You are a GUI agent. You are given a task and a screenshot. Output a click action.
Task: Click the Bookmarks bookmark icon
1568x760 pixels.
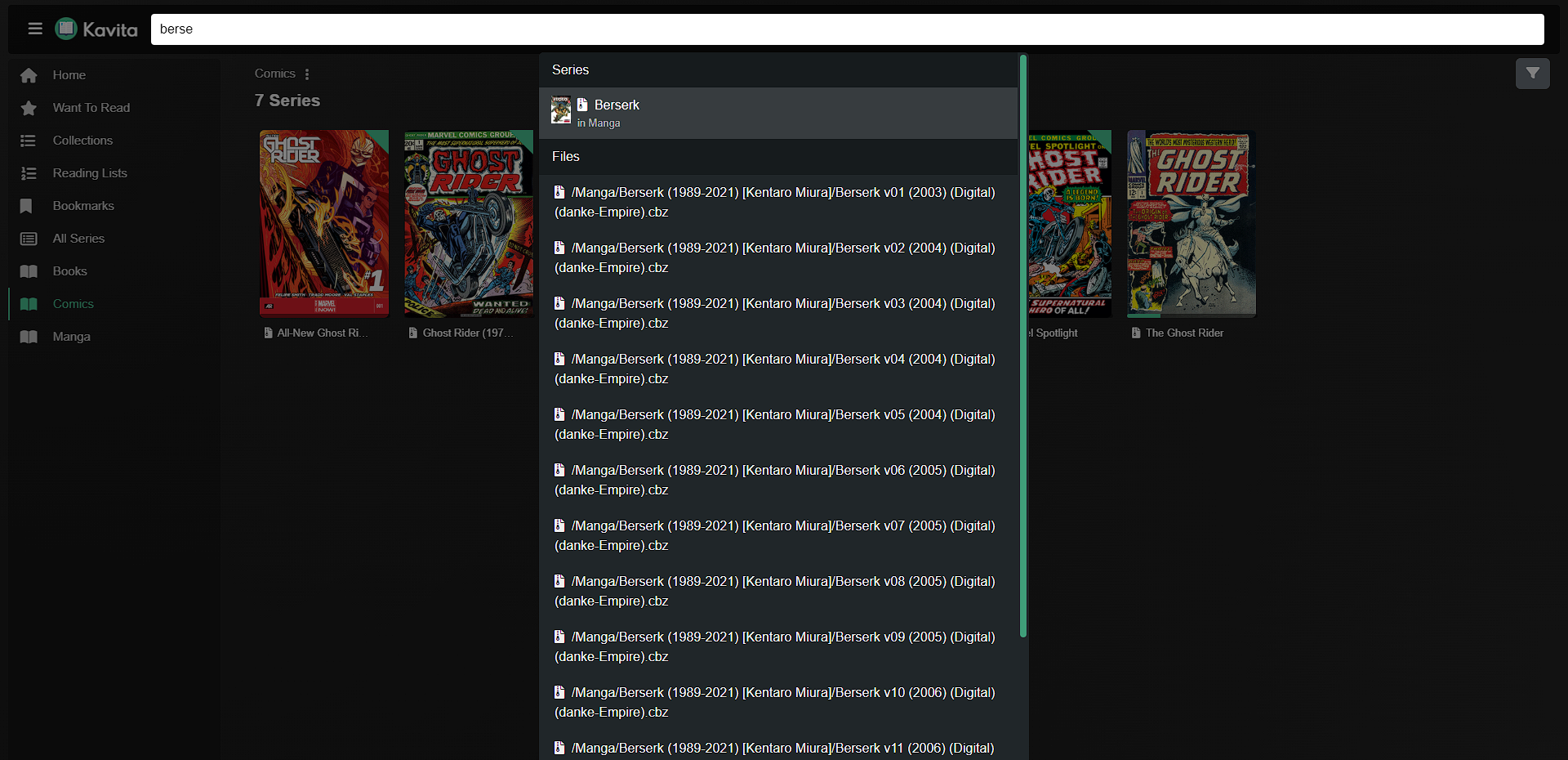click(26, 206)
